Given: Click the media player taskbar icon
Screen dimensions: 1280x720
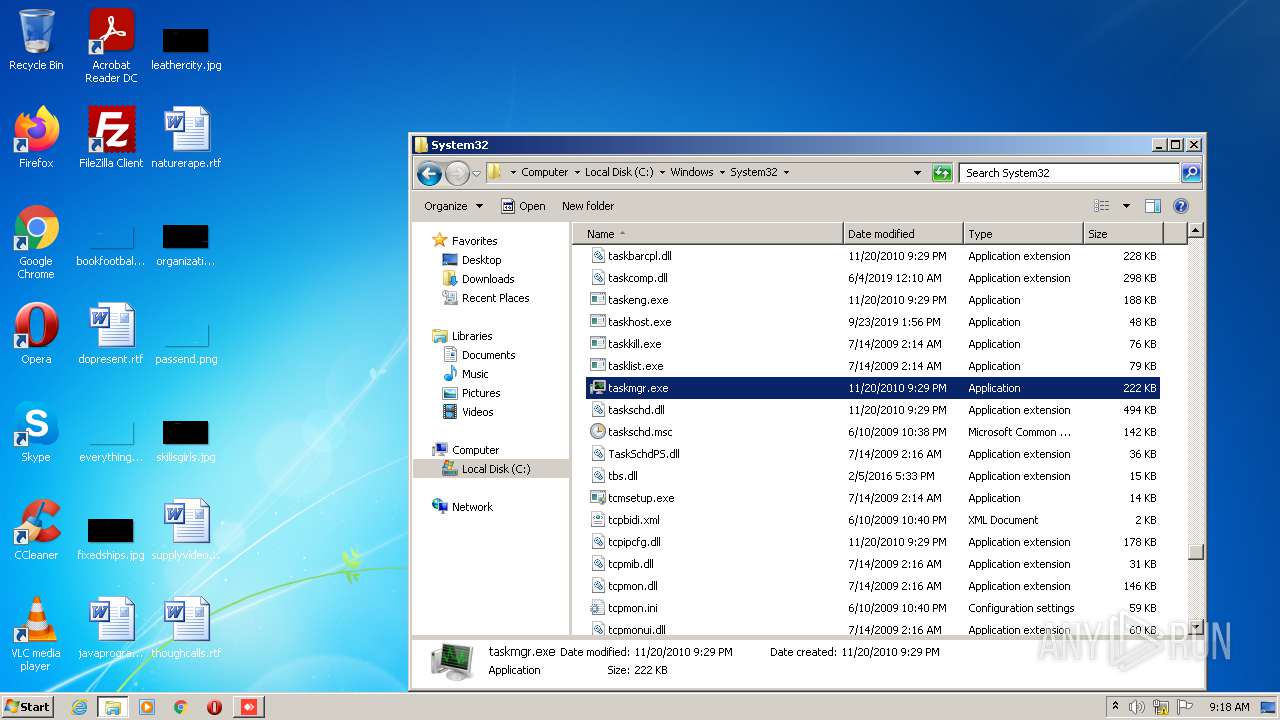Looking at the screenshot, I should 147,707.
